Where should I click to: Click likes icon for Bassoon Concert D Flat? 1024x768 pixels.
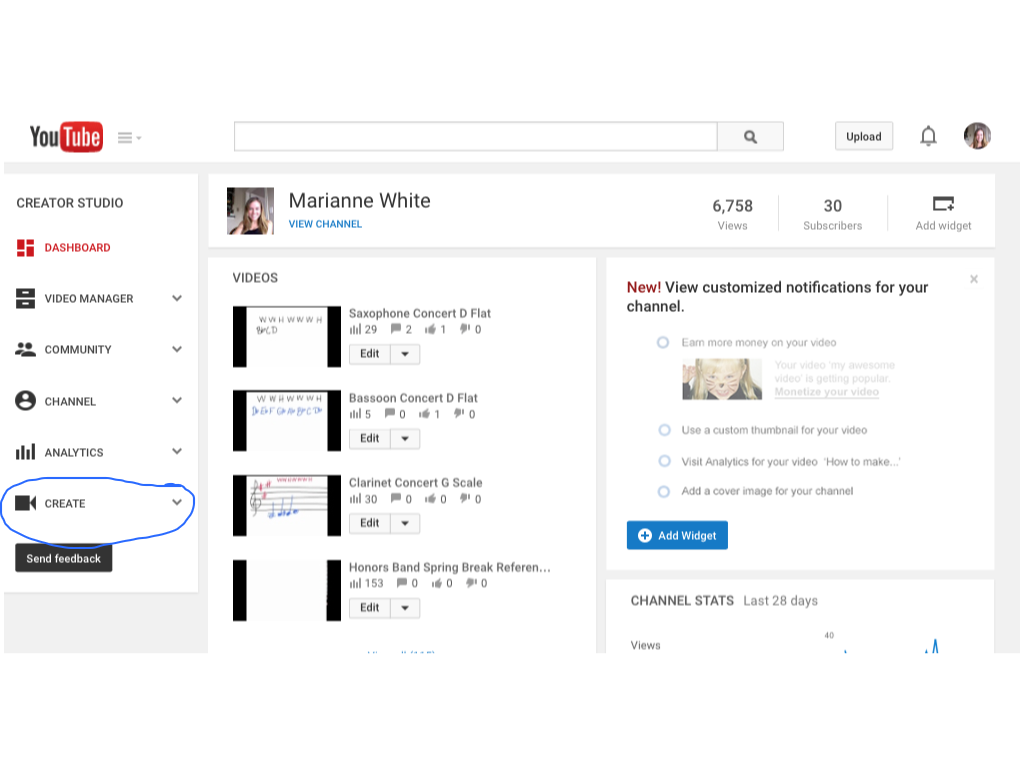point(424,413)
